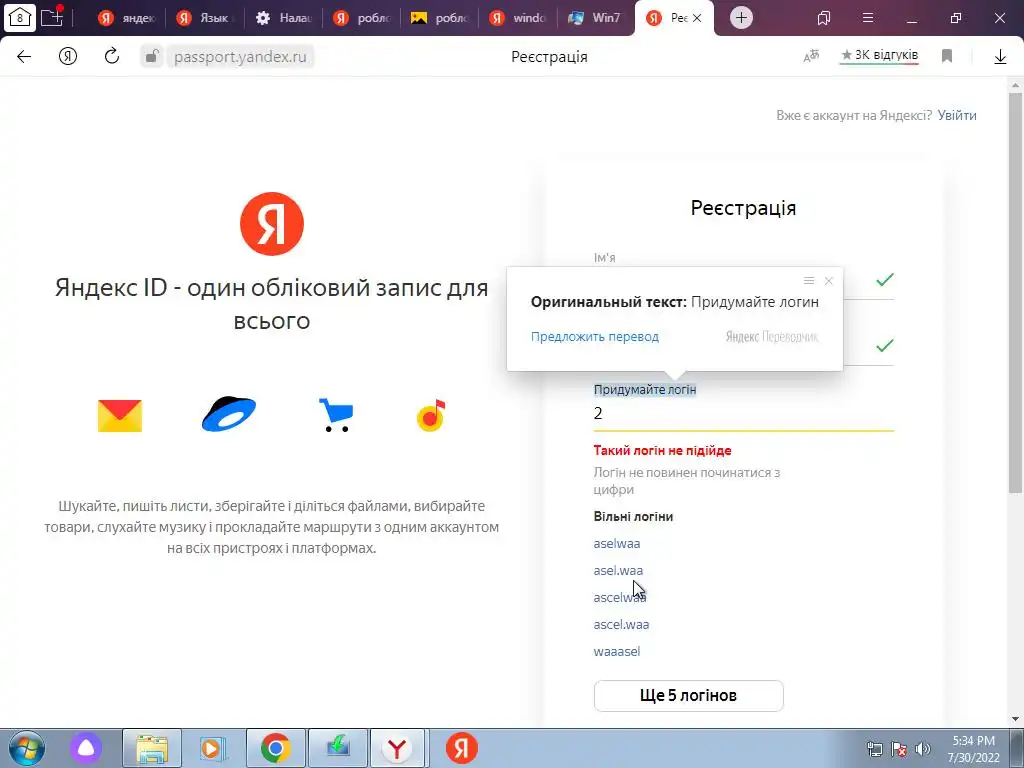Viewport: 1024px width, 768px height.
Task: Click the volume speaker tray icon
Action: [x=922, y=749]
